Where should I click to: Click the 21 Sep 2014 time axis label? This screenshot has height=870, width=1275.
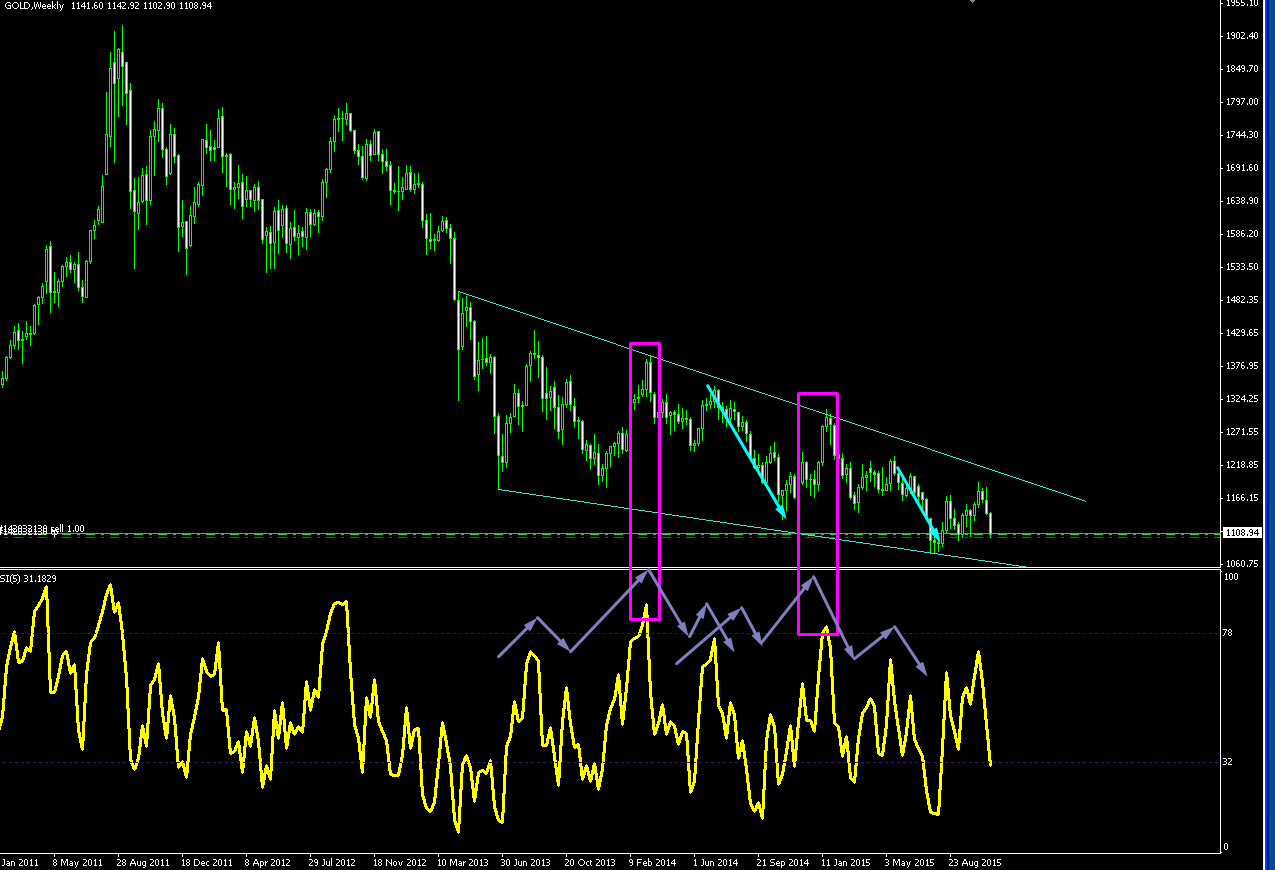[782, 861]
